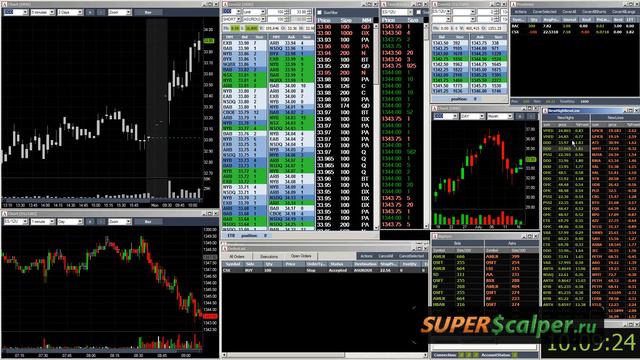Open Zoom dropdown in top-left chart
Viewport: 640px width, 360px height.
click(120, 12)
